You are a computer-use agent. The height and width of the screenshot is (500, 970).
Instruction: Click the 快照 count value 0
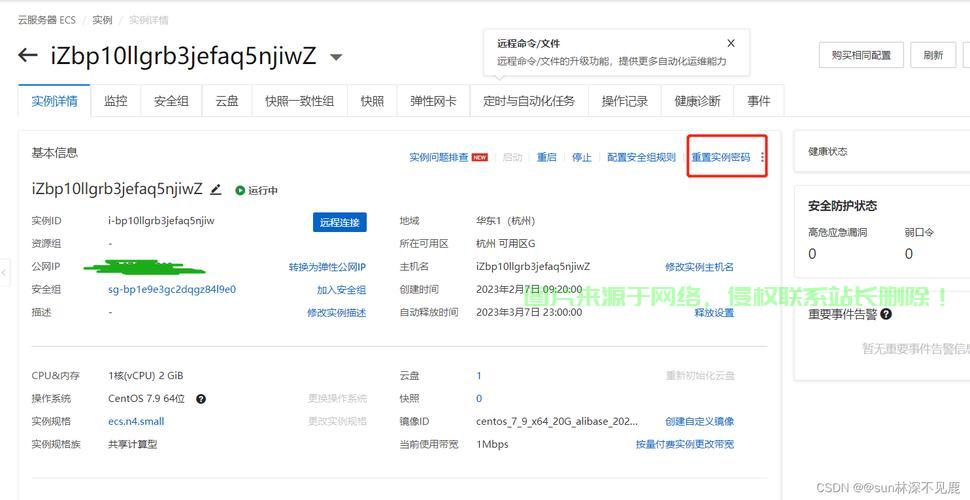479,399
